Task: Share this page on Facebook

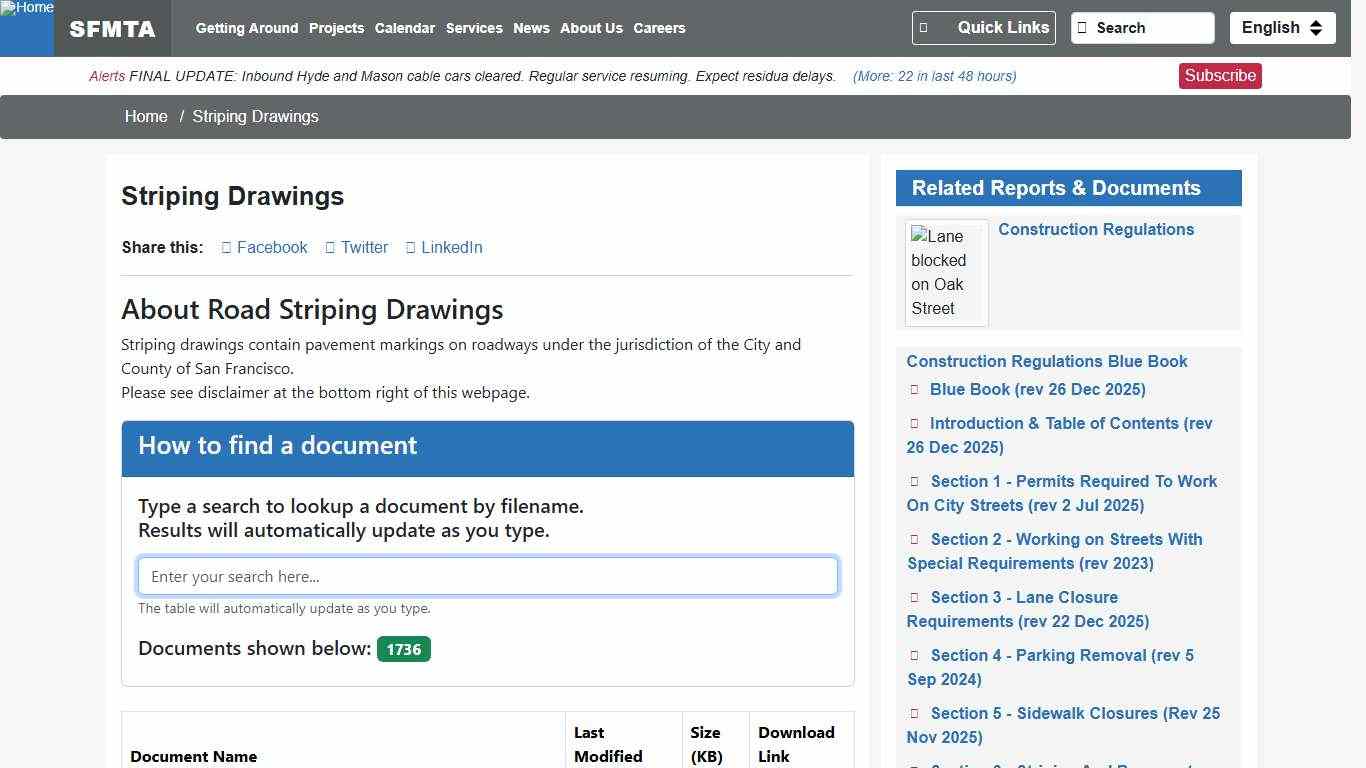Action: point(265,247)
